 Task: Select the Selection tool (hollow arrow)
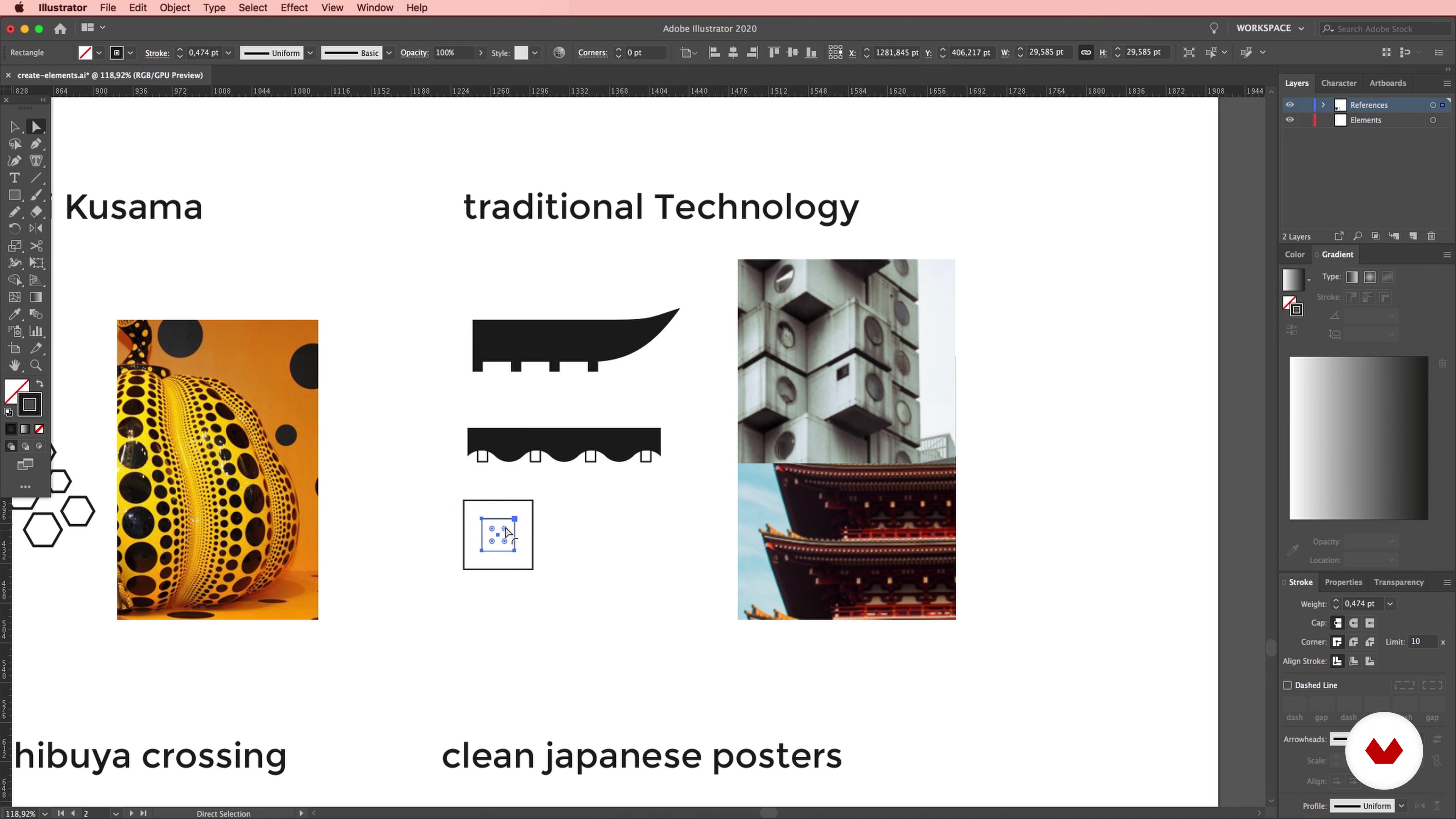click(15, 127)
